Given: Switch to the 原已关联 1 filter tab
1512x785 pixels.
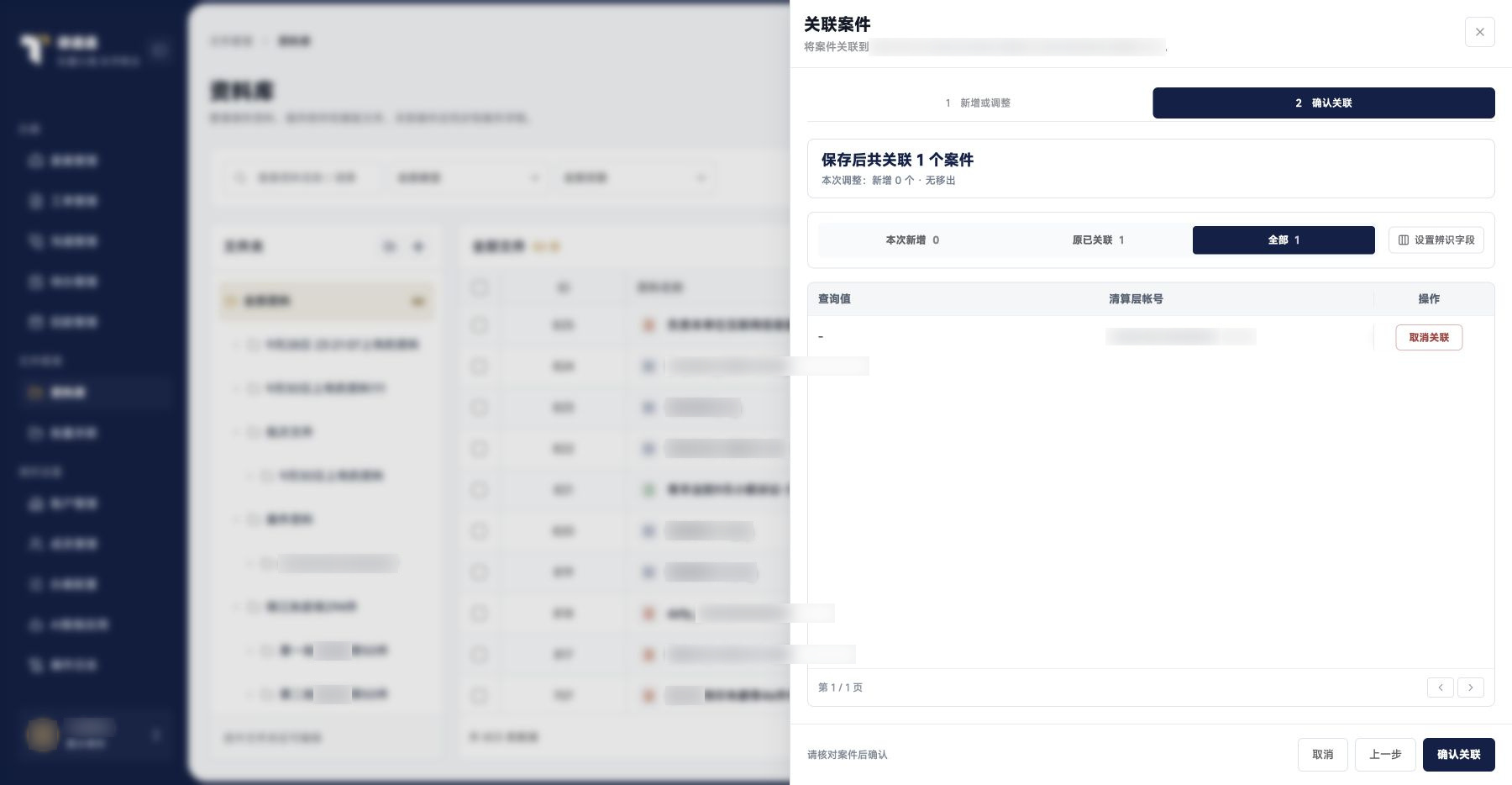Looking at the screenshot, I should click(1098, 240).
